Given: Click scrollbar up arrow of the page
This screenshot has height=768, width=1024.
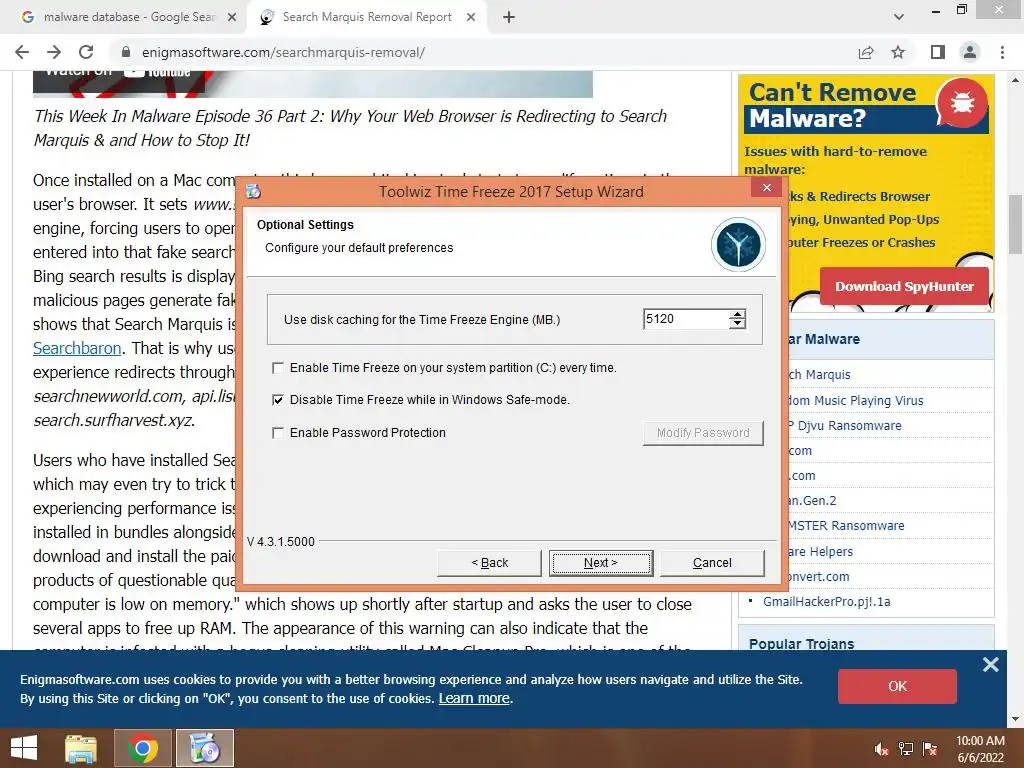Looking at the screenshot, I should 1016,79.
